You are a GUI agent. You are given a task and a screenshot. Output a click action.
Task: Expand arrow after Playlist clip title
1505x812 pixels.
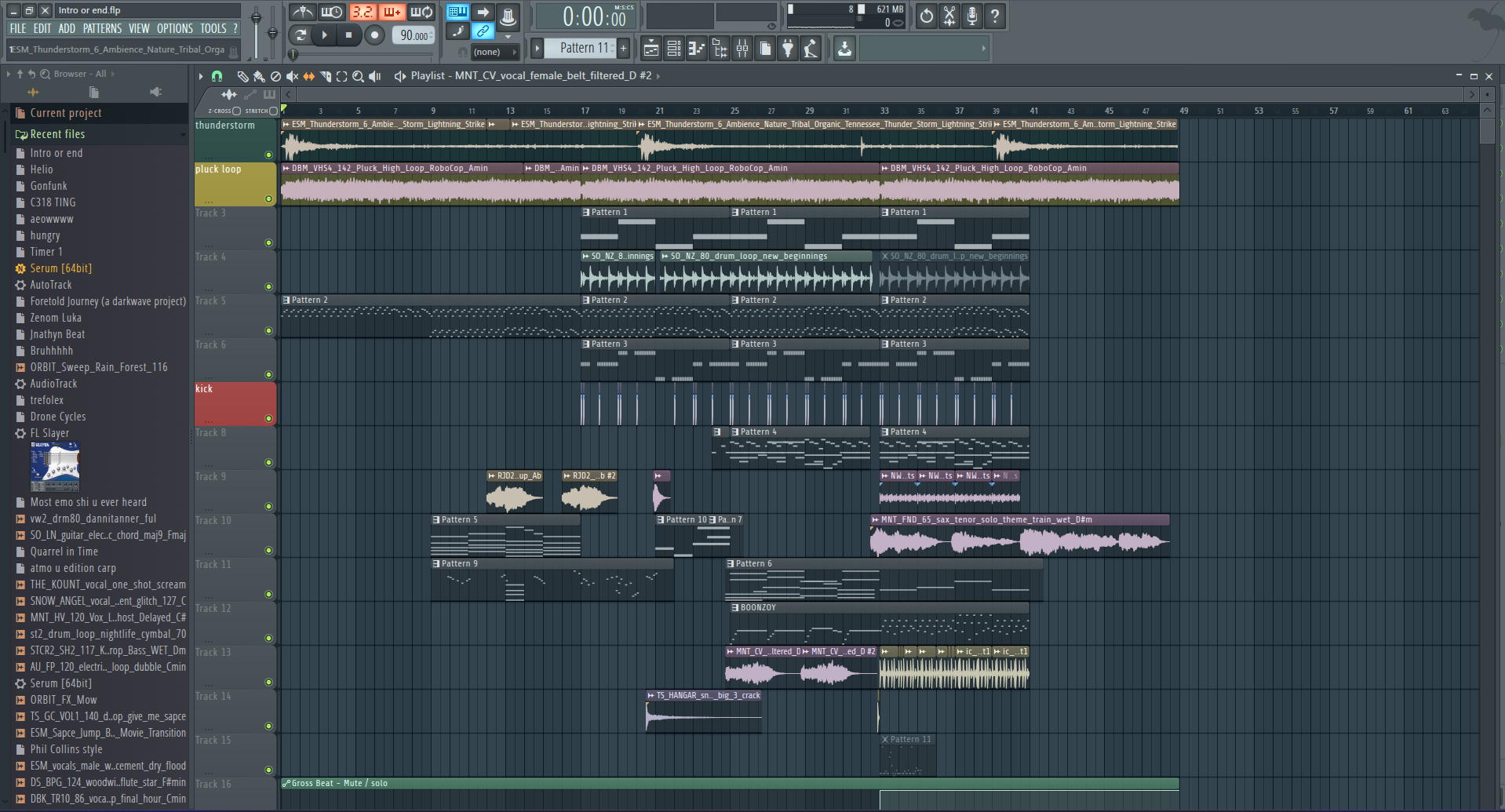pyautogui.click(x=658, y=76)
